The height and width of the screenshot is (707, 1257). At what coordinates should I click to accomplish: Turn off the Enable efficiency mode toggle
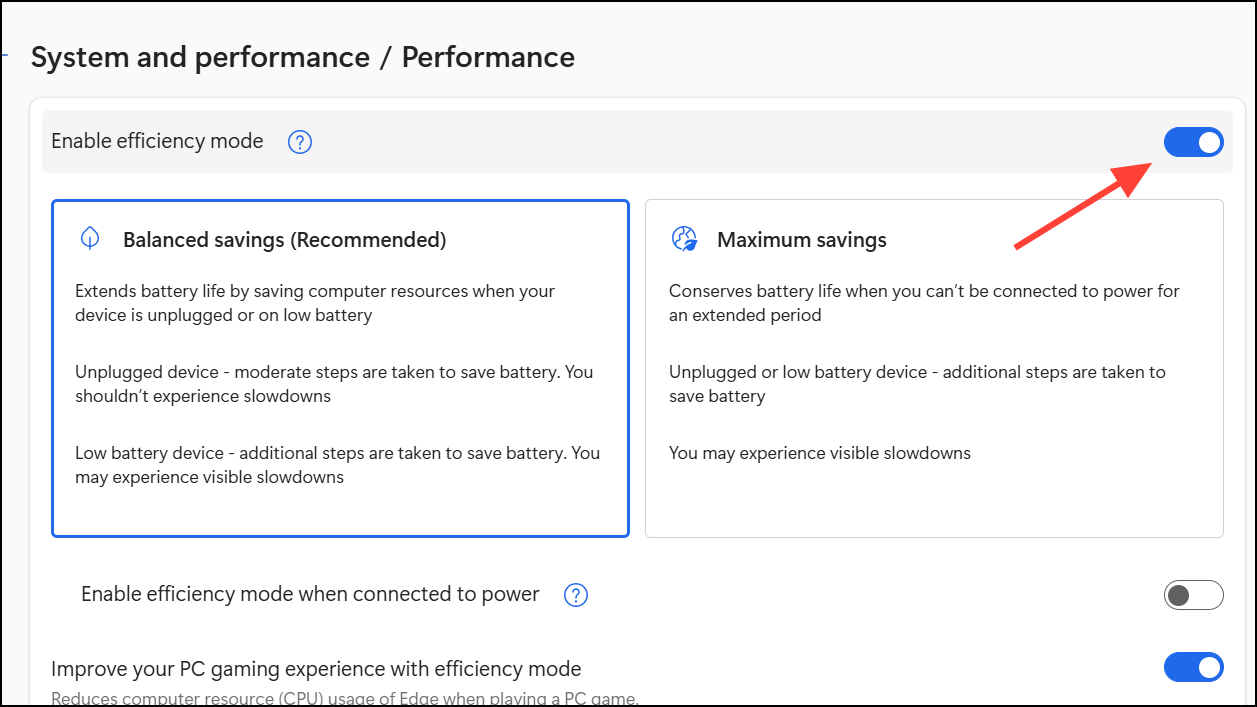pos(1193,143)
